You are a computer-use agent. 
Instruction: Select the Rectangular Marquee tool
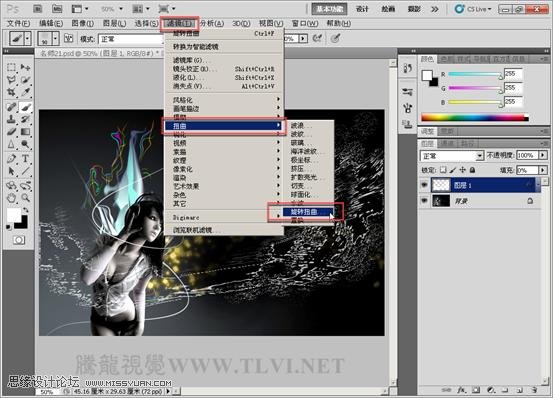pos(11,67)
